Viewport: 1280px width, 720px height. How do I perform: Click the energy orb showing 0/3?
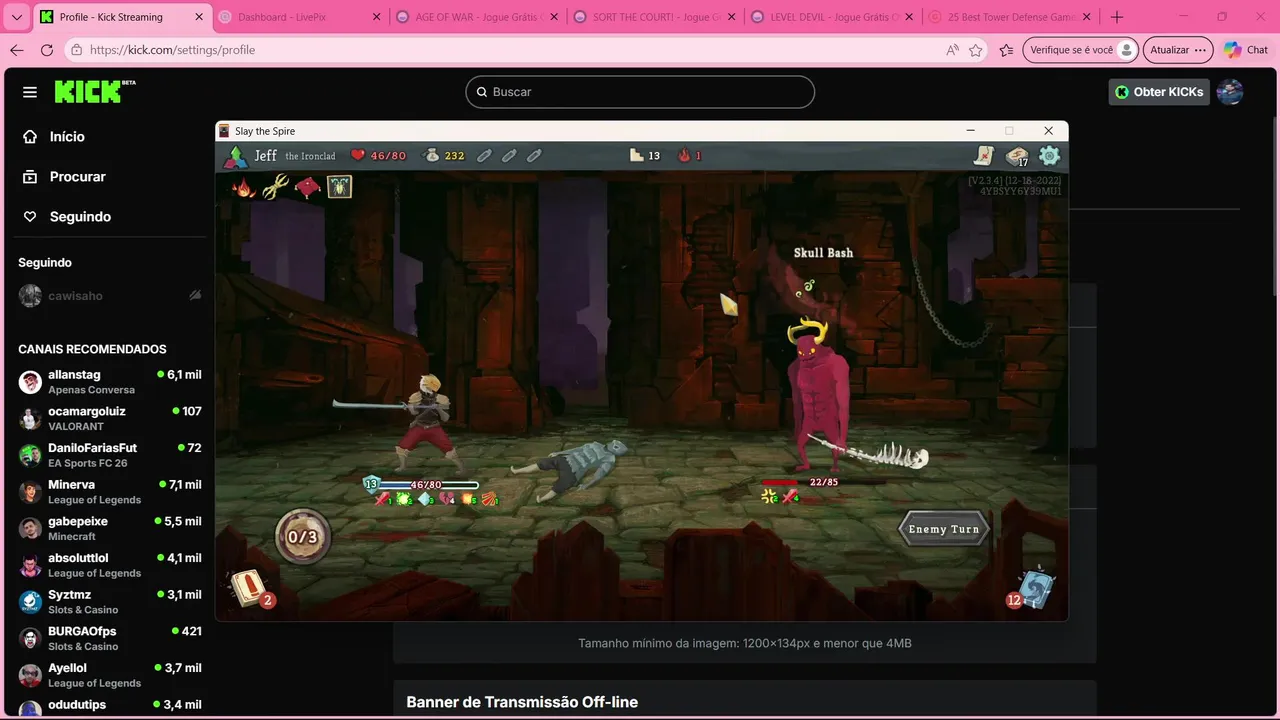(302, 537)
